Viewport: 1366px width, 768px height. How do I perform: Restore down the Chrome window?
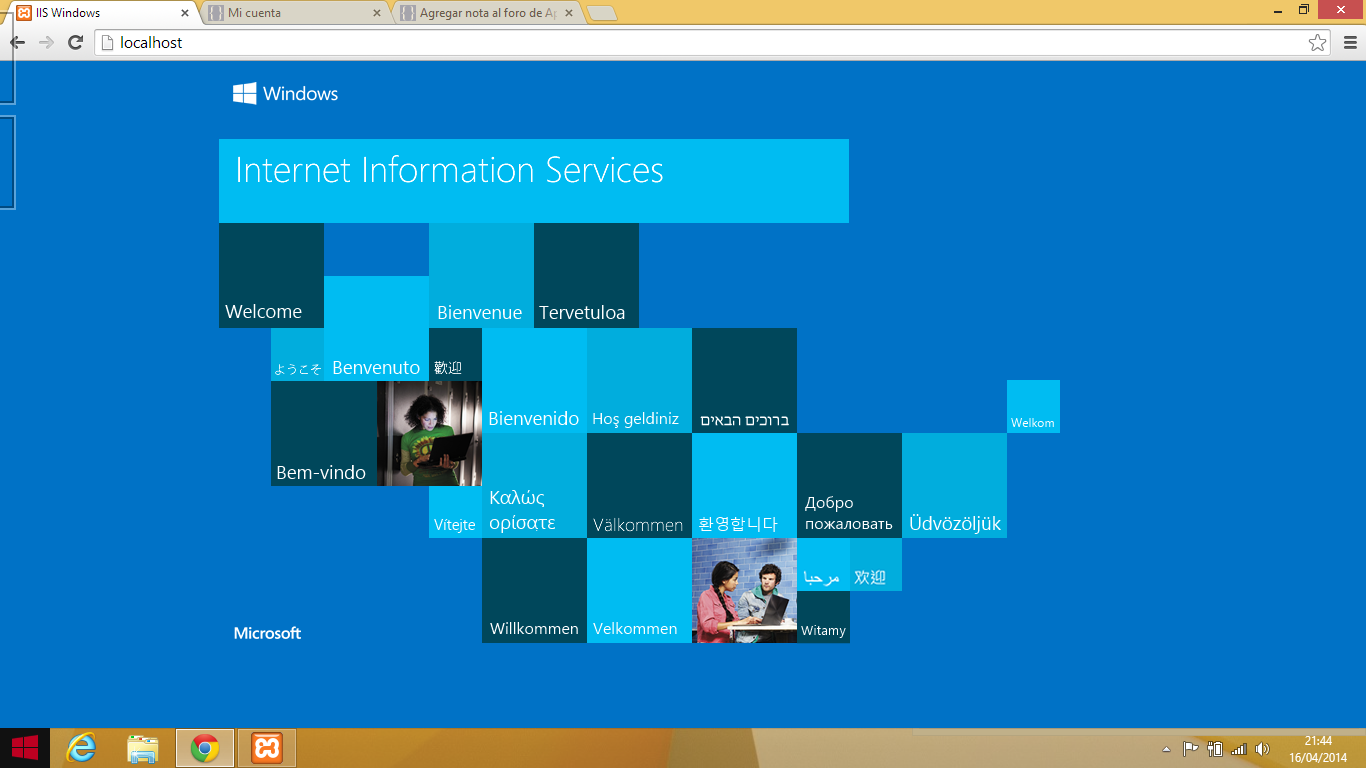1304,9
